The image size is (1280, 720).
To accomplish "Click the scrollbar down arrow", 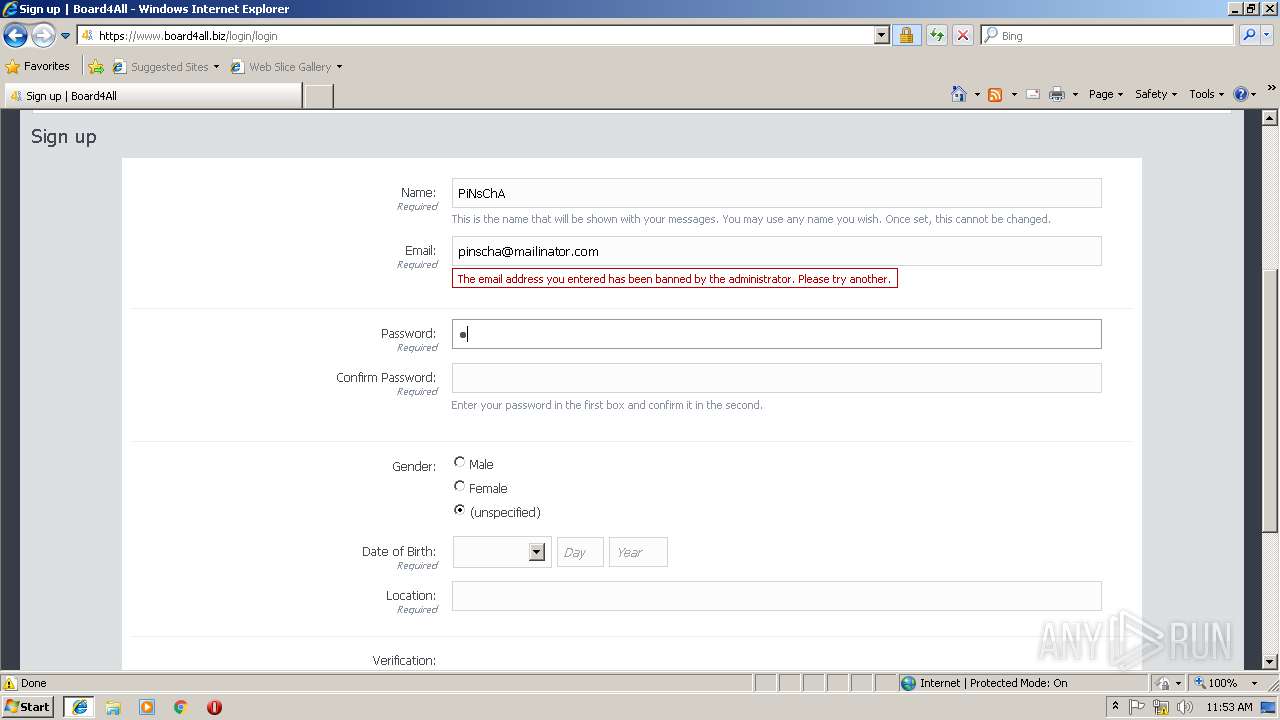I will click(1270, 661).
